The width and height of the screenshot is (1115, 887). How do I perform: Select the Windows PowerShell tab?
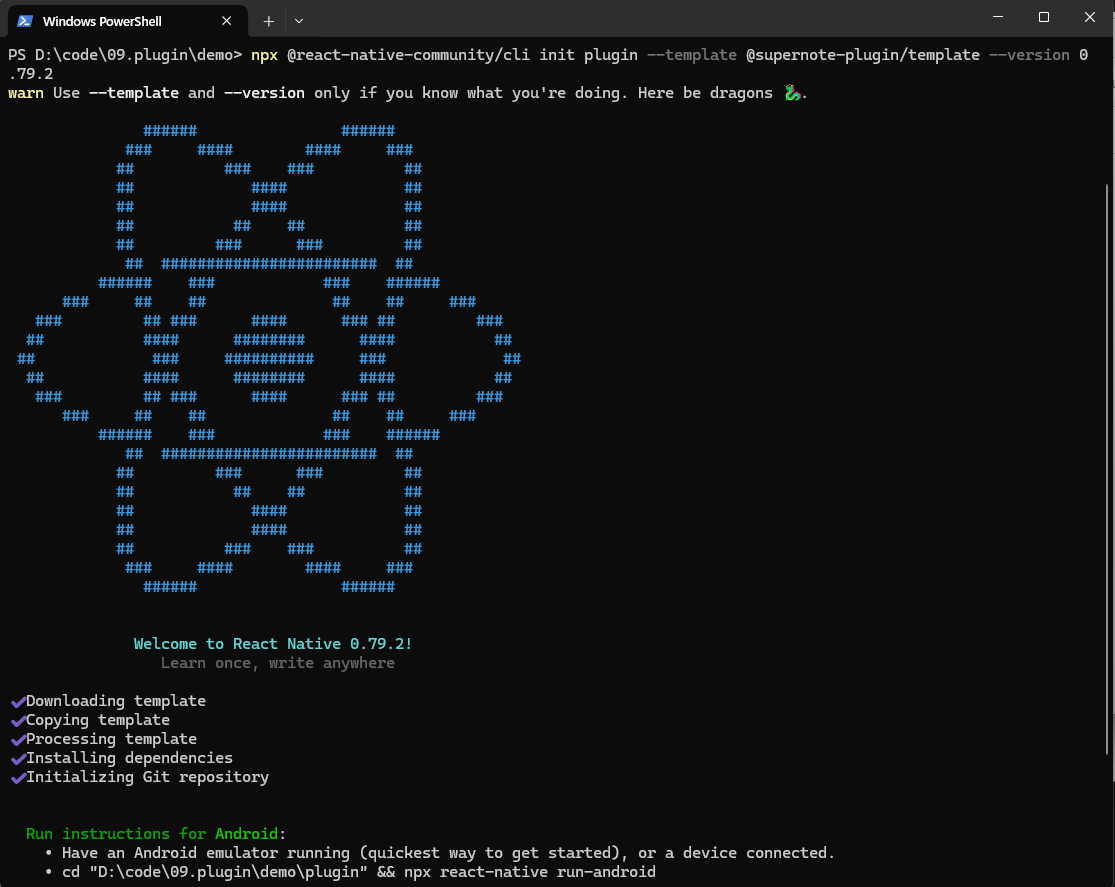point(128,21)
